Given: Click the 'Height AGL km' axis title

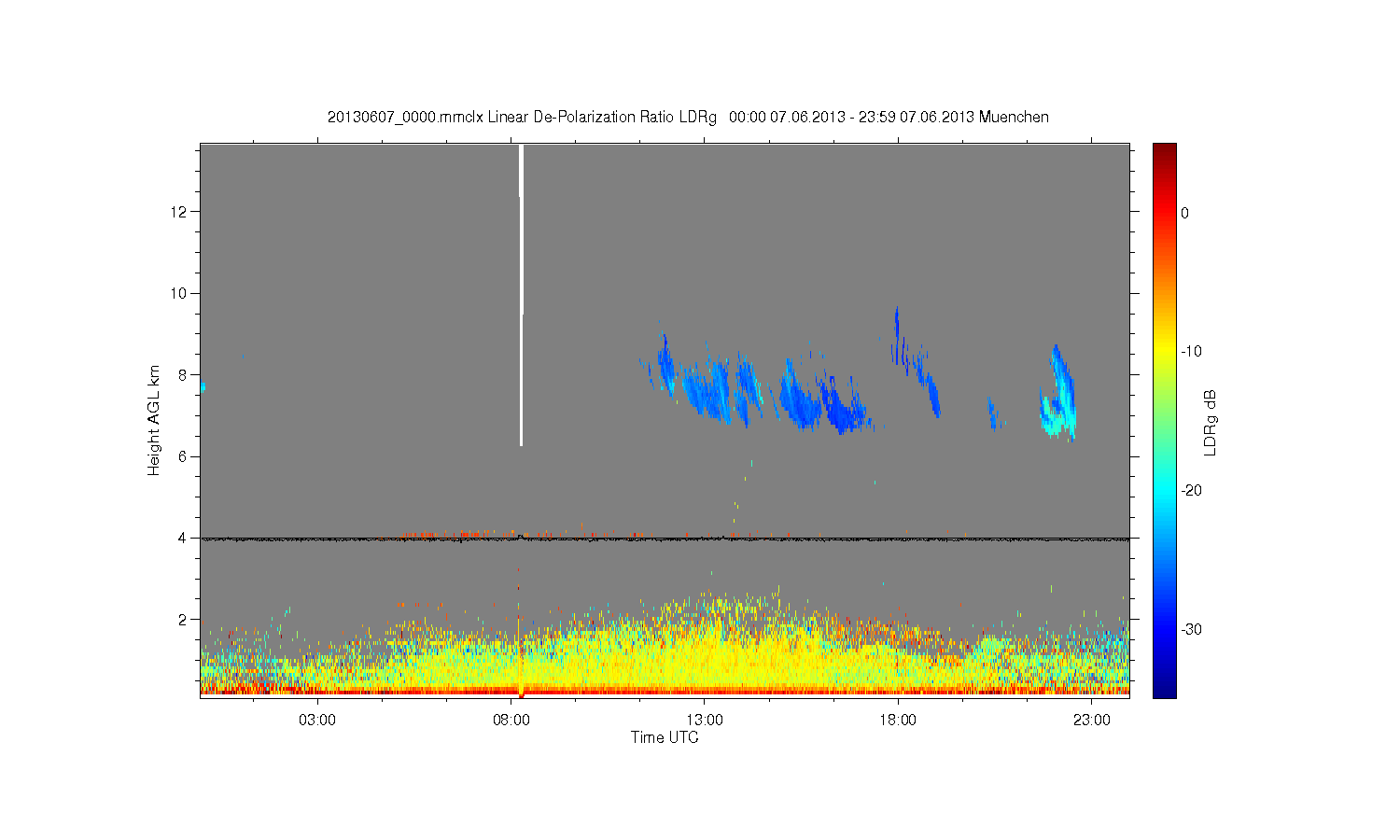Looking at the screenshot, I should 154,420.
